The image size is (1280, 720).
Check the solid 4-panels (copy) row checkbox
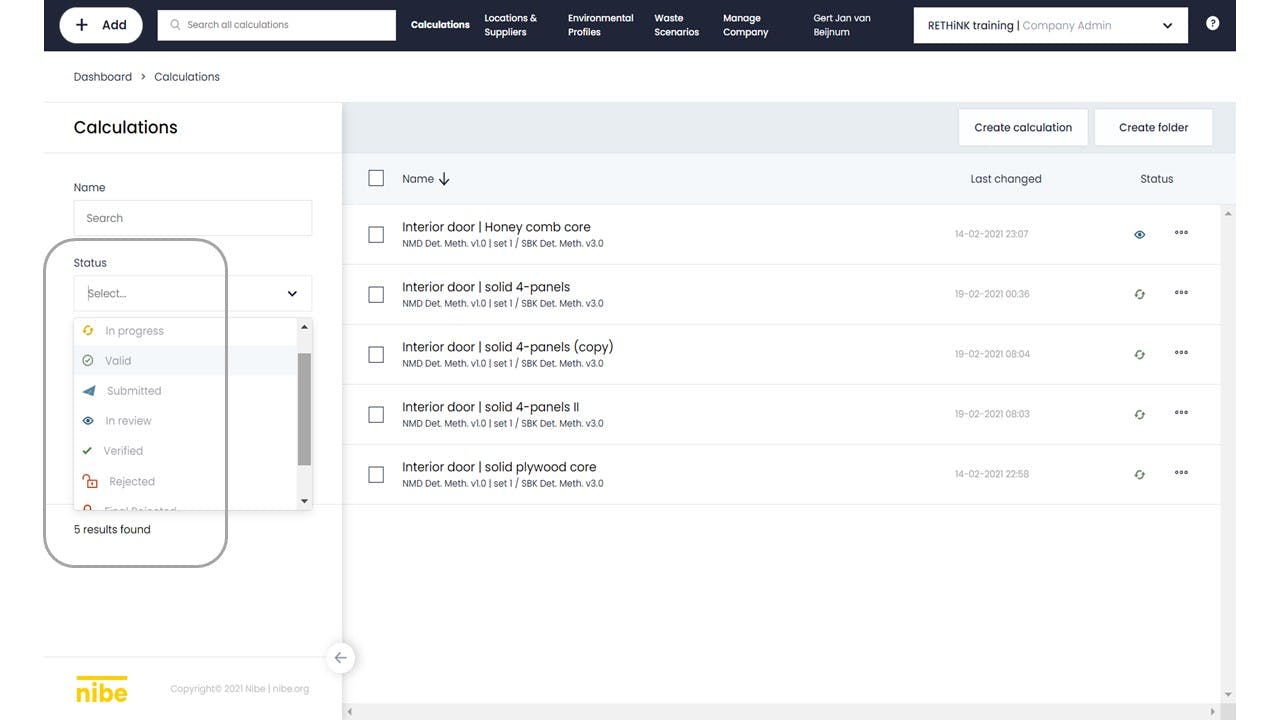pyautogui.click(x=376, y=355)
